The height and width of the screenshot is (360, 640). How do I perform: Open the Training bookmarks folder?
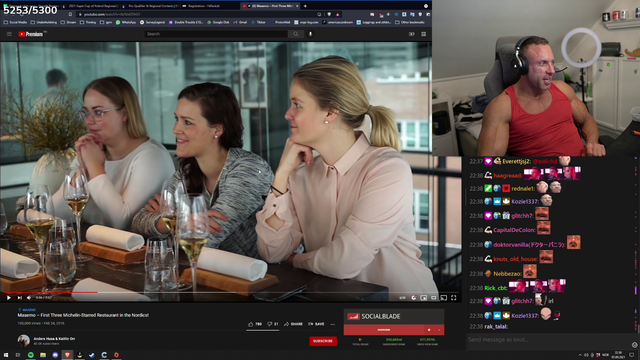click(x=88, y=22)
